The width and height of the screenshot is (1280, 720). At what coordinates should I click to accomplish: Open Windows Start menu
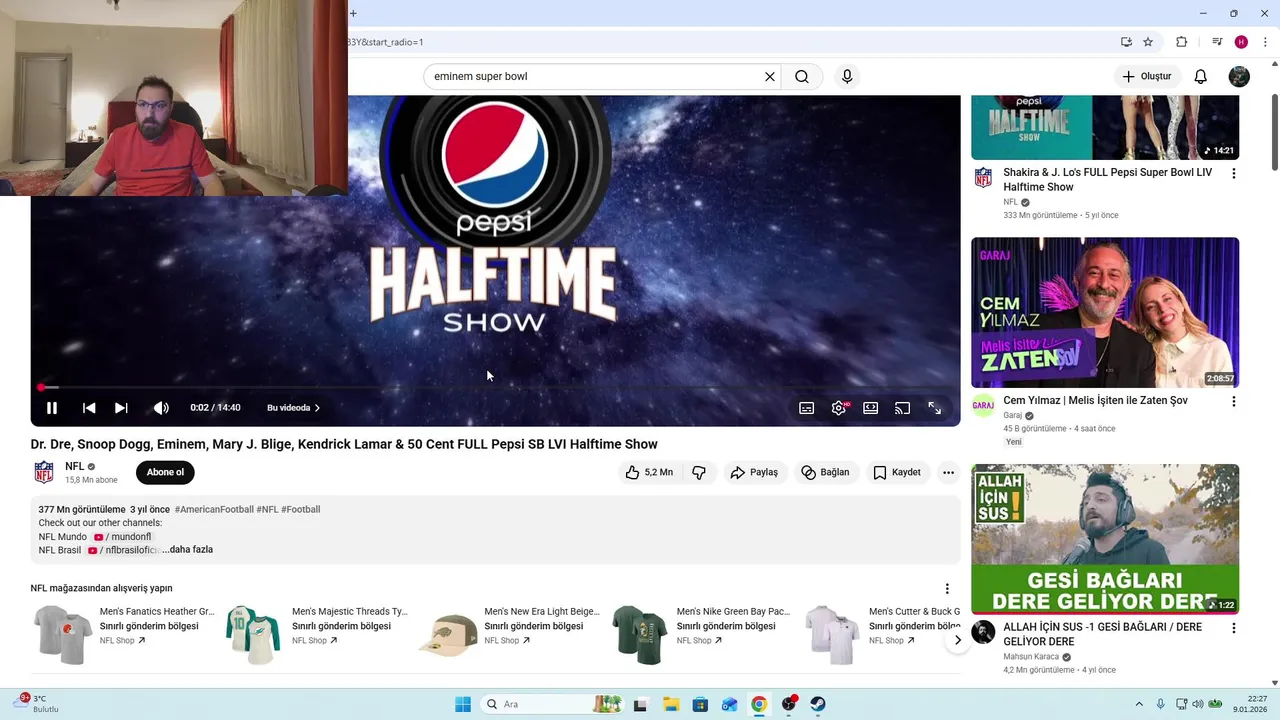tap(463, 704)
